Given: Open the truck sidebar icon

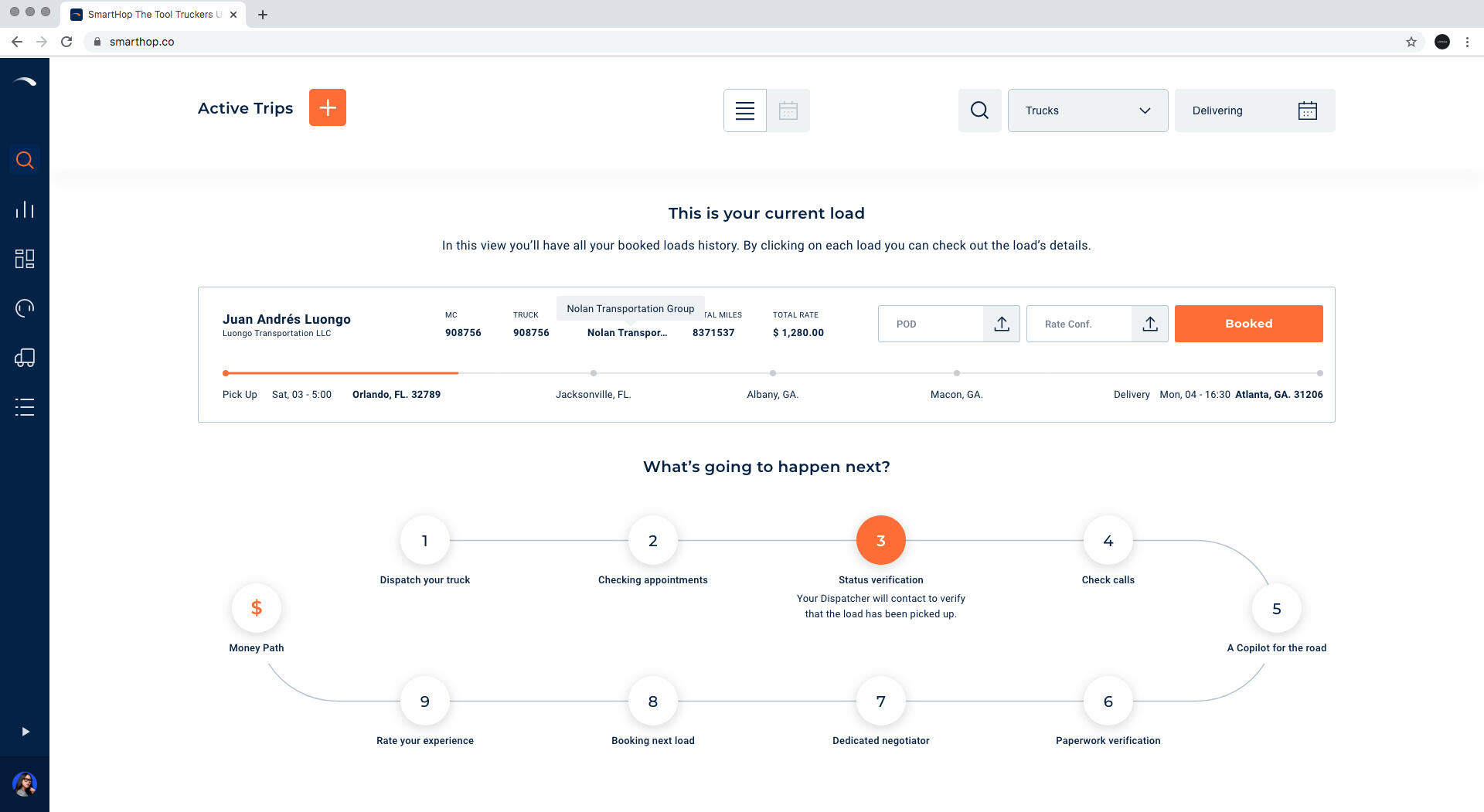Looking at the screenshot, I should (x=25, y=358).
